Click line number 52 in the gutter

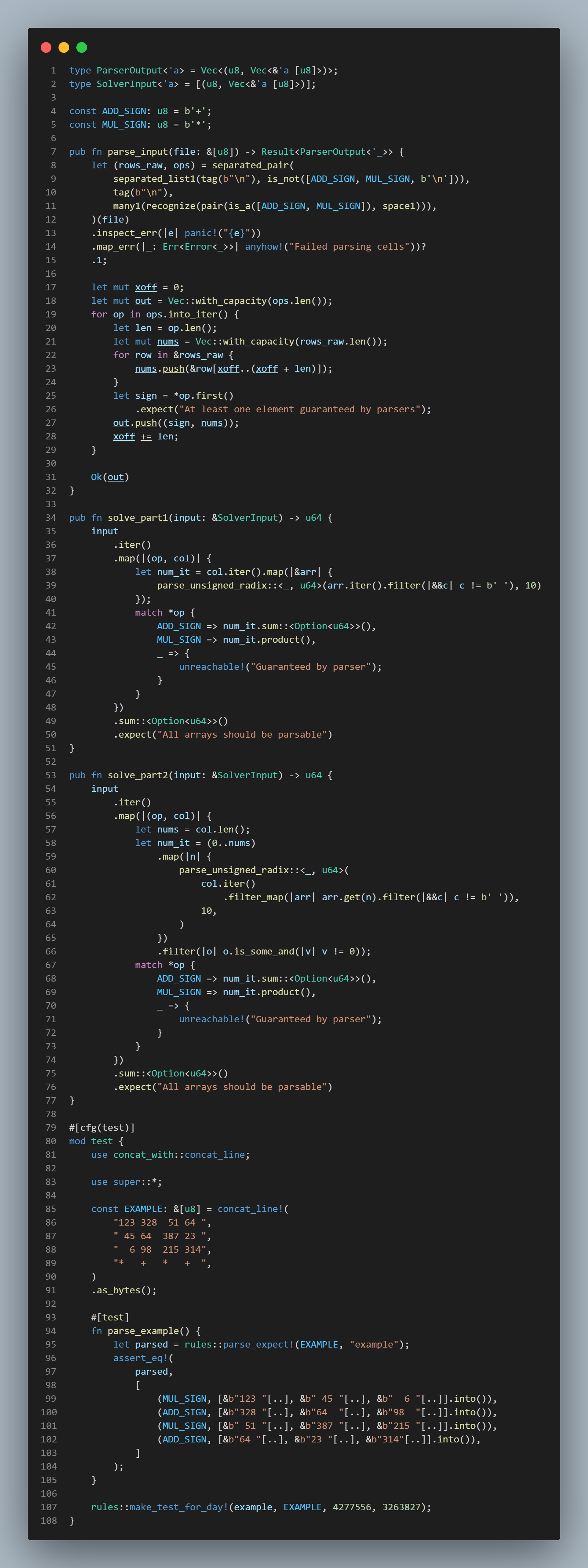pyautogui.click(x=51, y=762)
